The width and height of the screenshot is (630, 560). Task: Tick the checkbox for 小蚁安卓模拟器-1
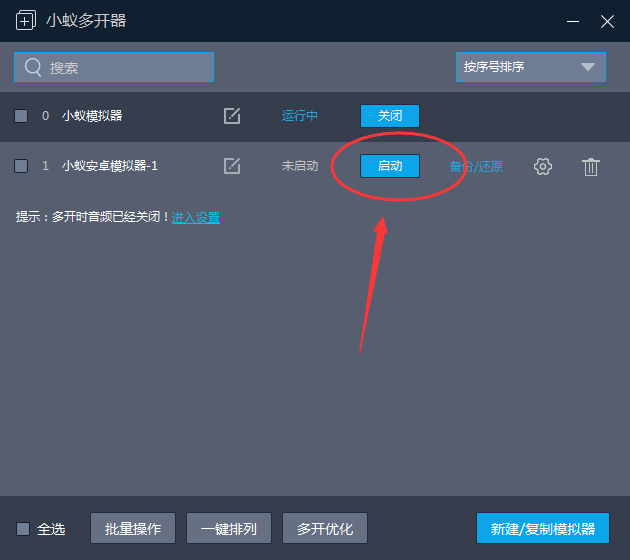click(21, 166)
